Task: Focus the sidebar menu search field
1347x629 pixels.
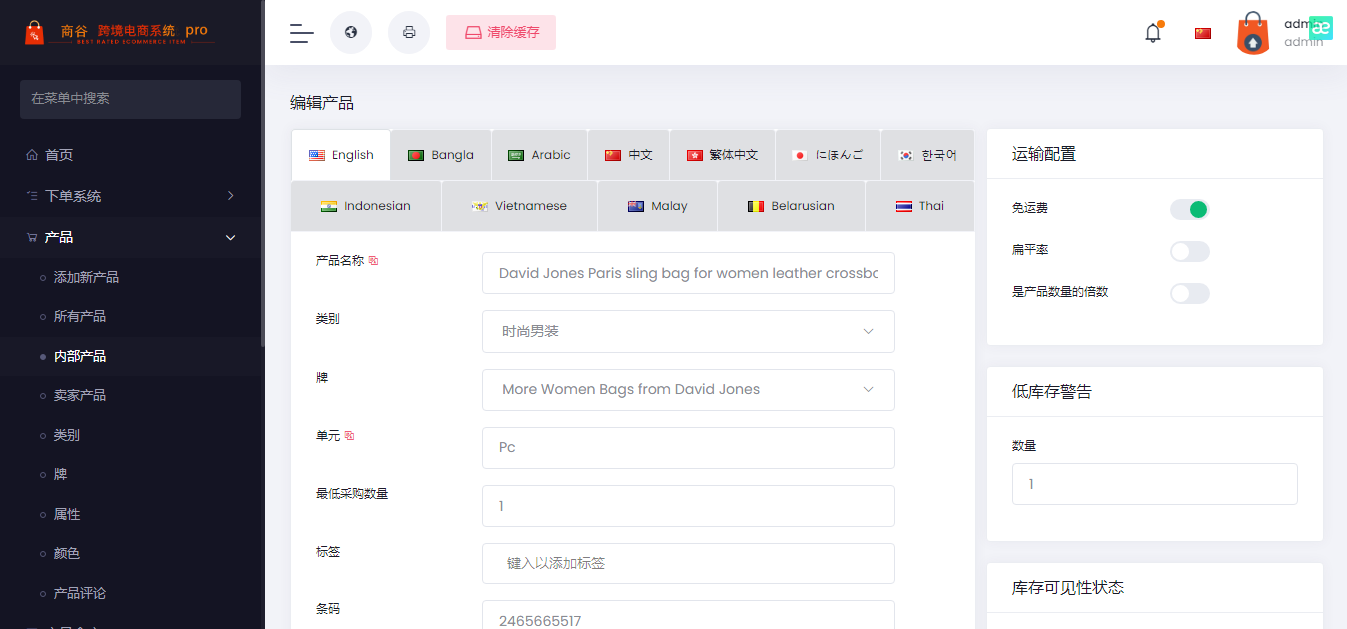Action: click(130, 99)
